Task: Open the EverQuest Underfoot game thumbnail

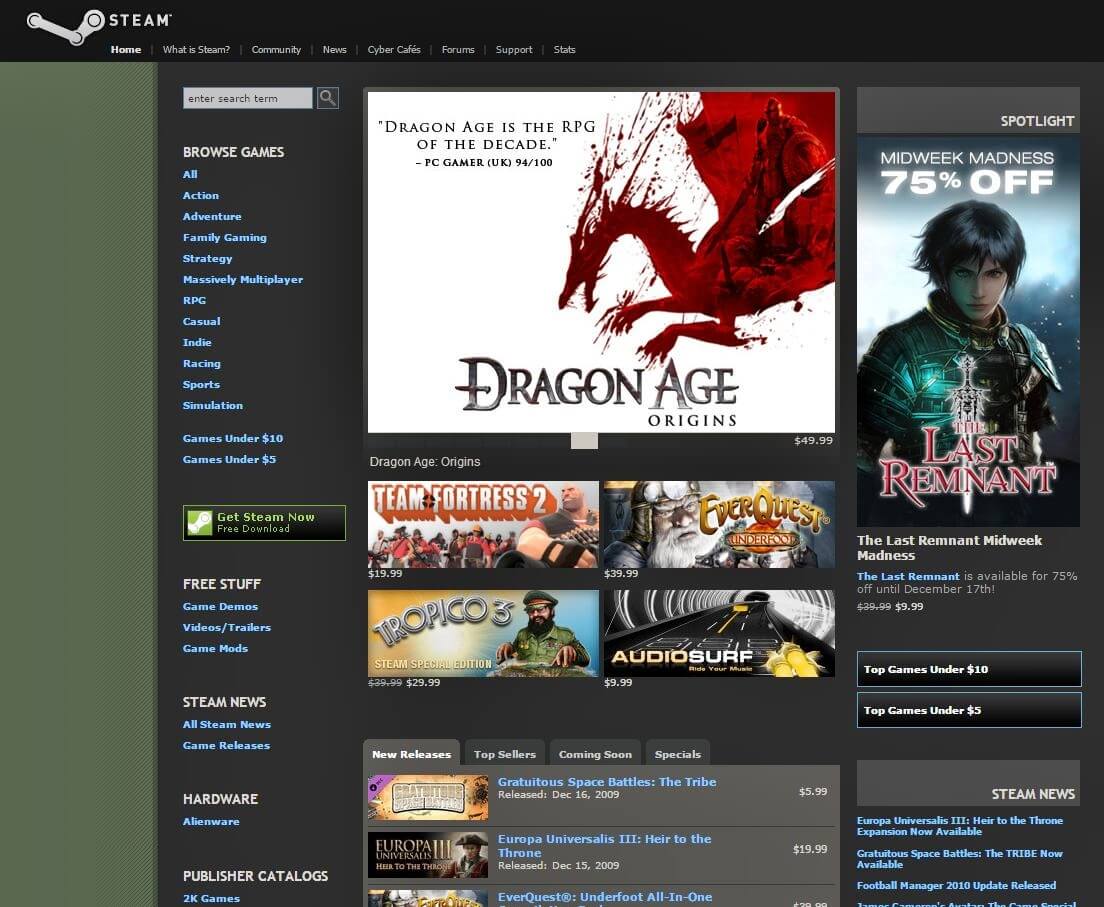Action: tap(718, 524)
